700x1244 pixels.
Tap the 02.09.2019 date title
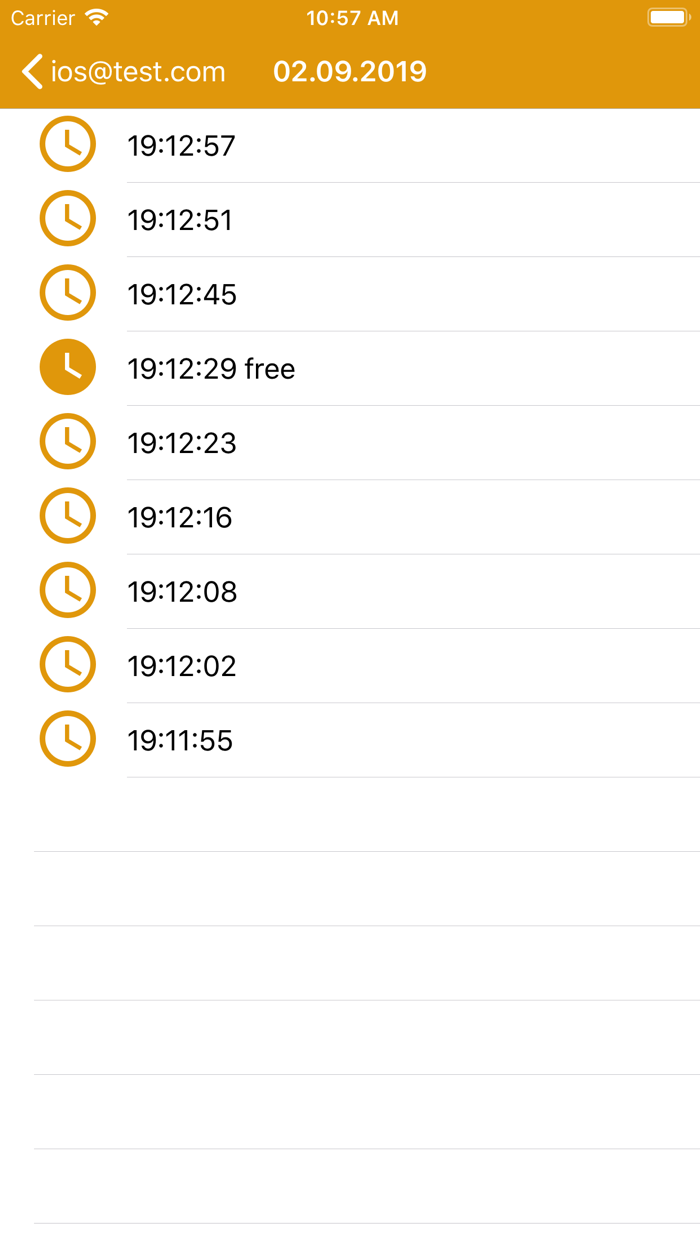(350, 72)
